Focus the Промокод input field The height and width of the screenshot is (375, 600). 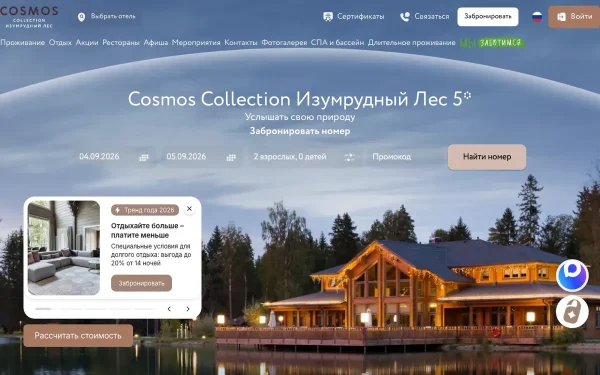[404, 157]
